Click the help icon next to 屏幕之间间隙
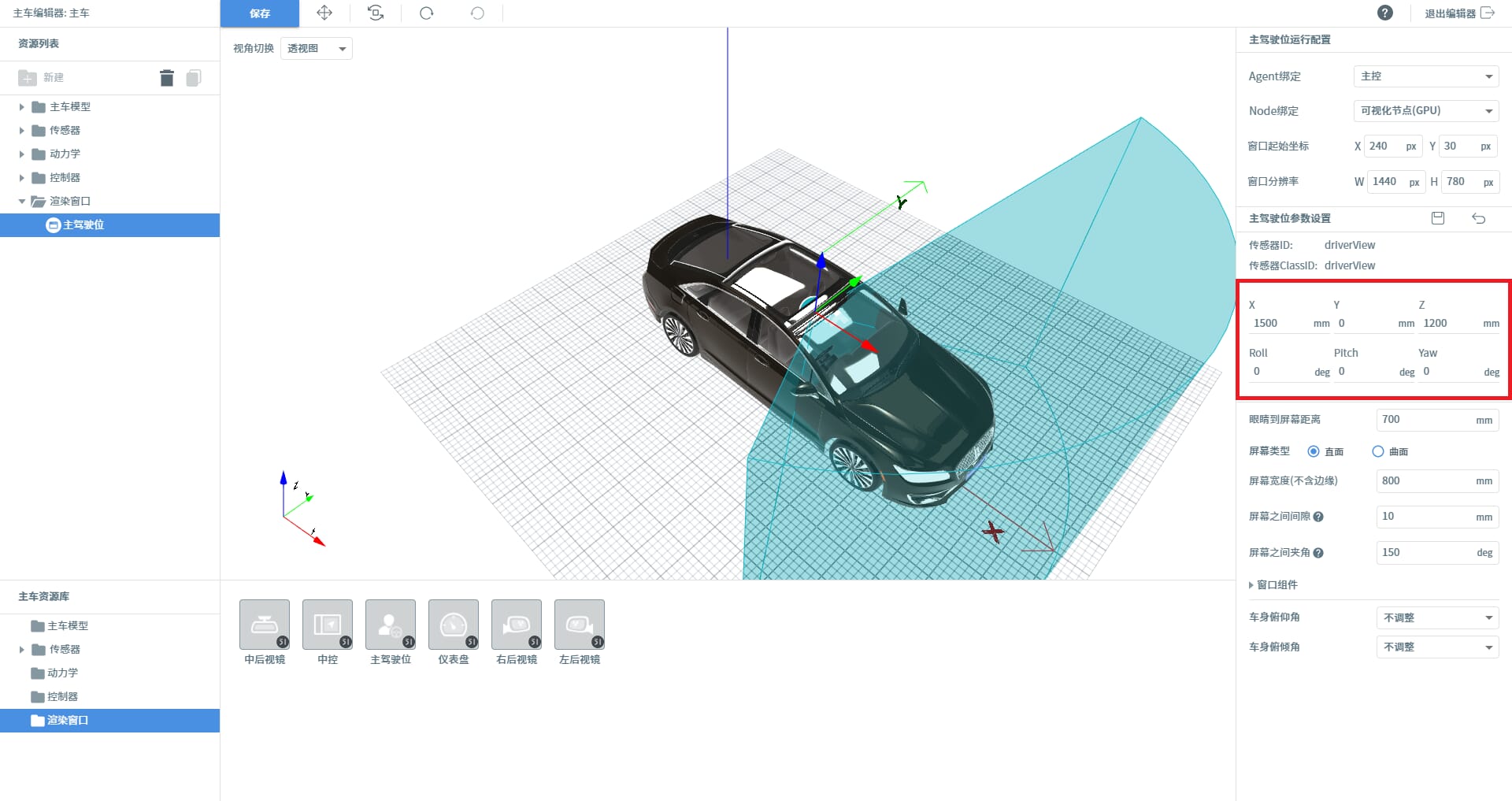The image size is (1512, 801). point(1318,517)
